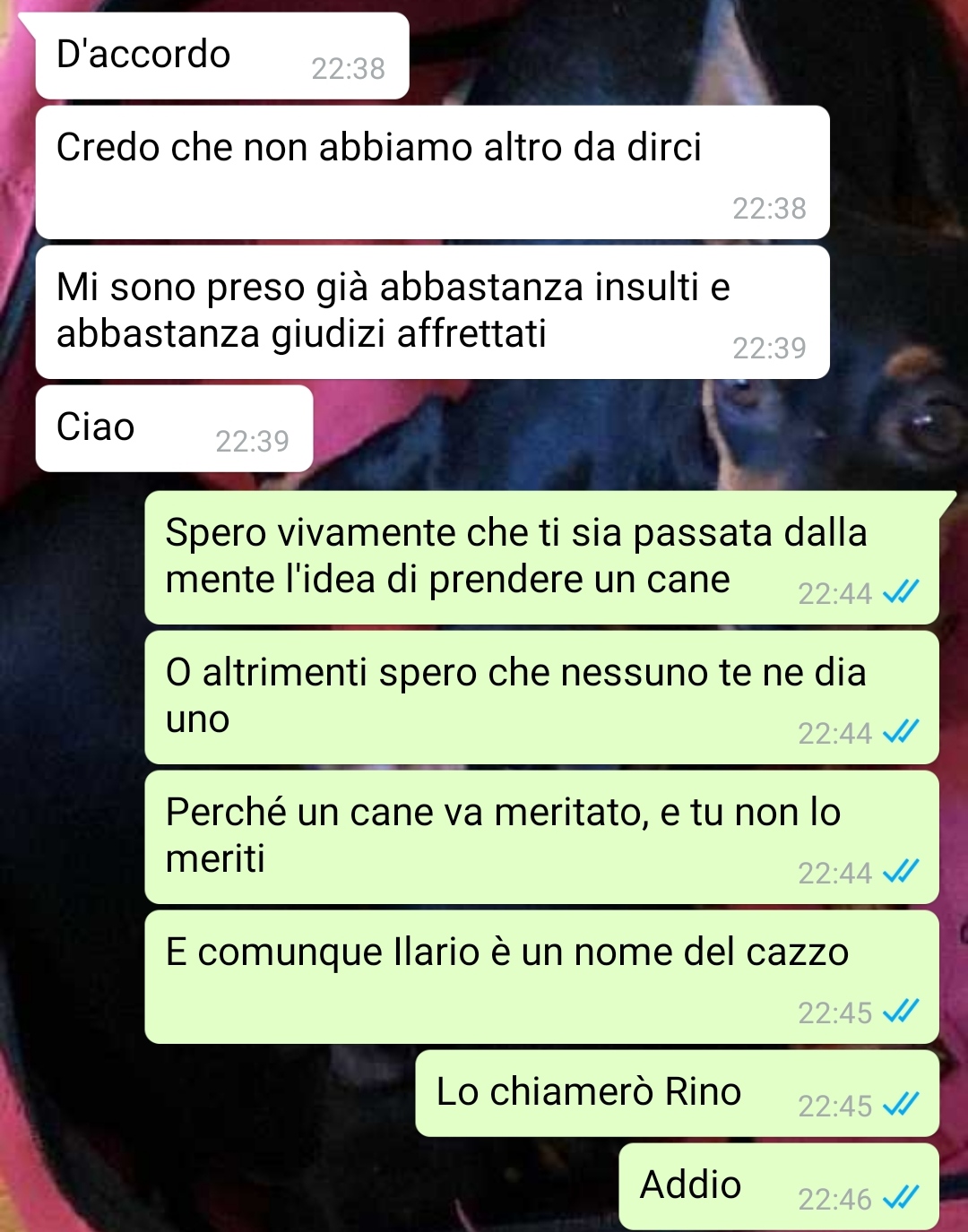968x1232 pixels.
Task: Select "Credo che non abbiamo altro da dirci" message
Action: click(x=432, y=172)
